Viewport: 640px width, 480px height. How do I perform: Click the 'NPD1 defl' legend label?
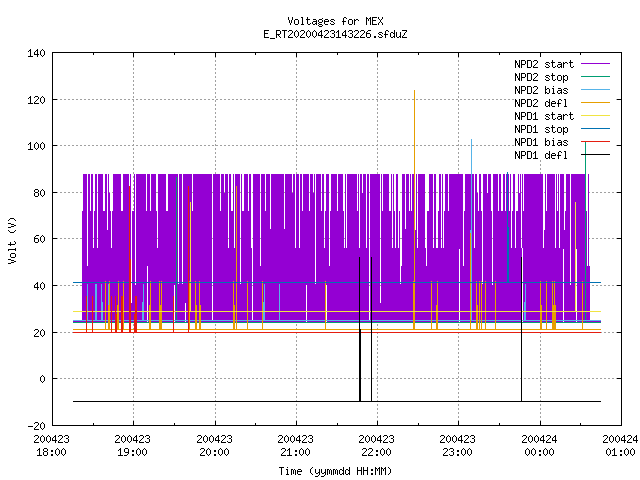541,156
